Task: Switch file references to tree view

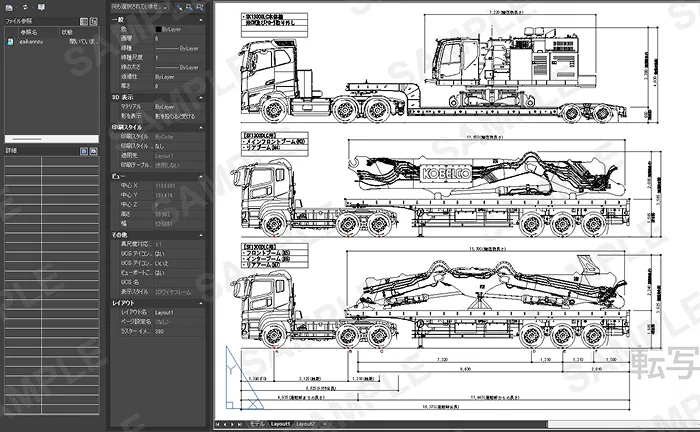Action: [94, 21]
